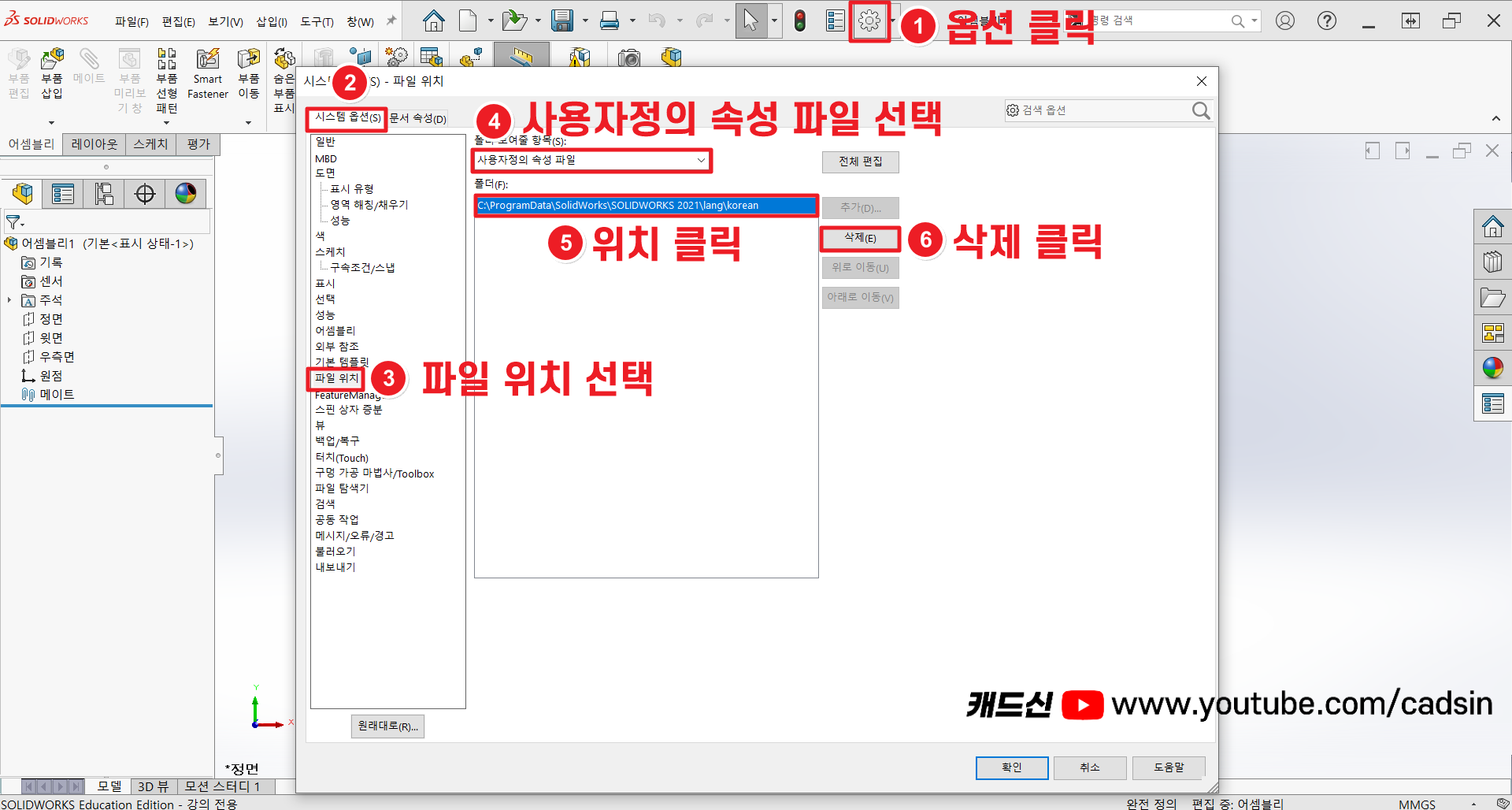Click the Undo arrow icon
This screenshot has height=810, width=1512.
click(657, 21)
